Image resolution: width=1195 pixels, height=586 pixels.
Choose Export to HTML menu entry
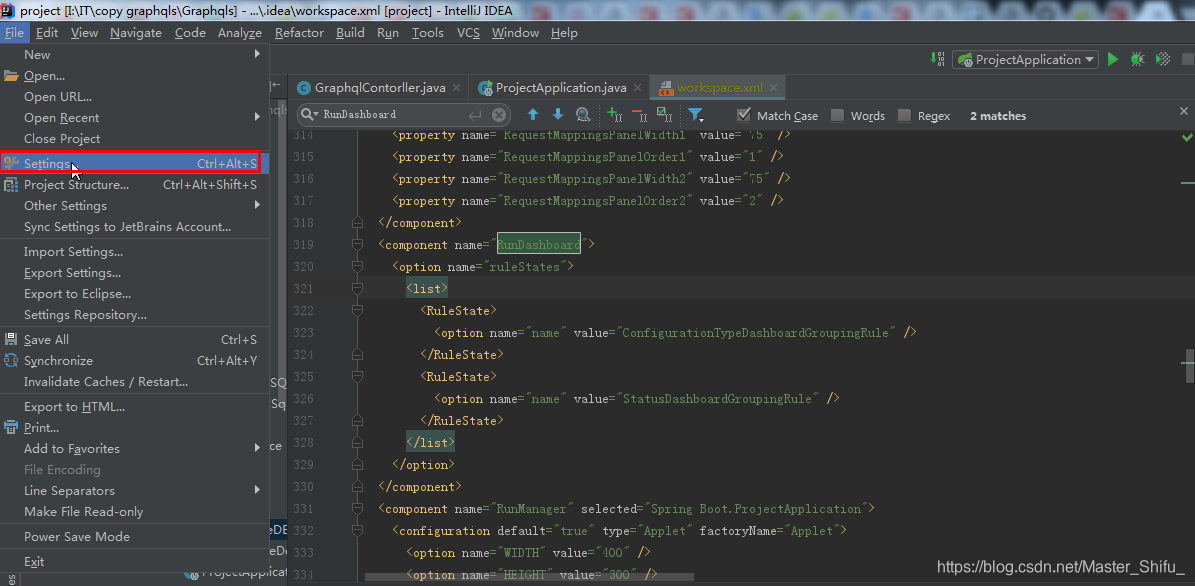[x=134, y=406]
